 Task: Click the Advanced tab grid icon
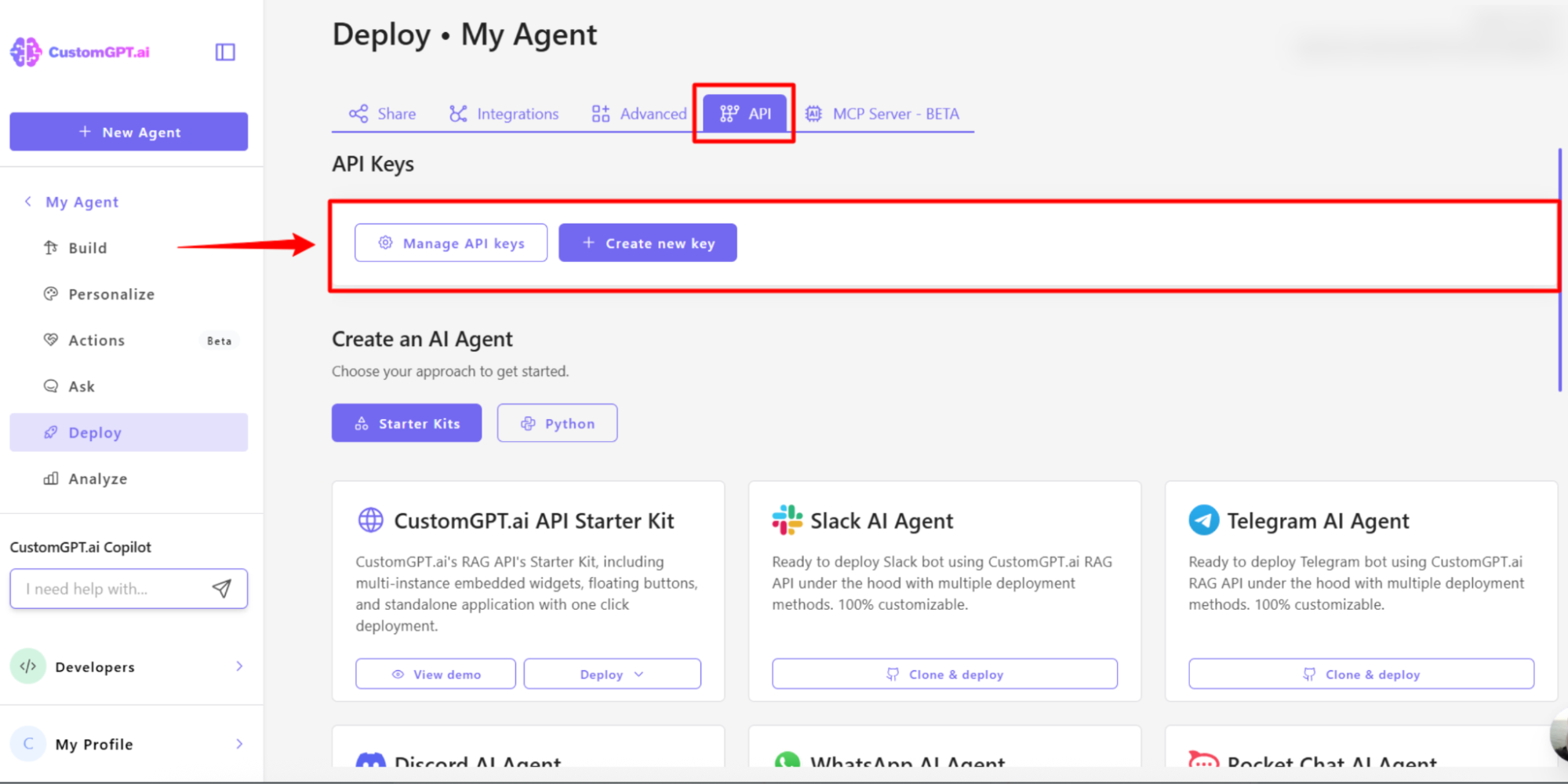pyautogui.click(x=601, y=114)
